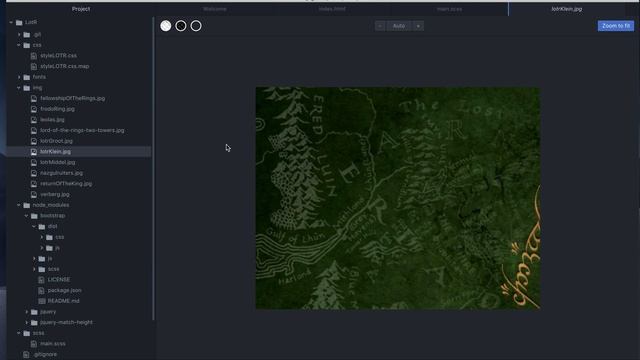Click the LotR folder icon
This screenshot has width=640, height=360.
click(19, 22)
